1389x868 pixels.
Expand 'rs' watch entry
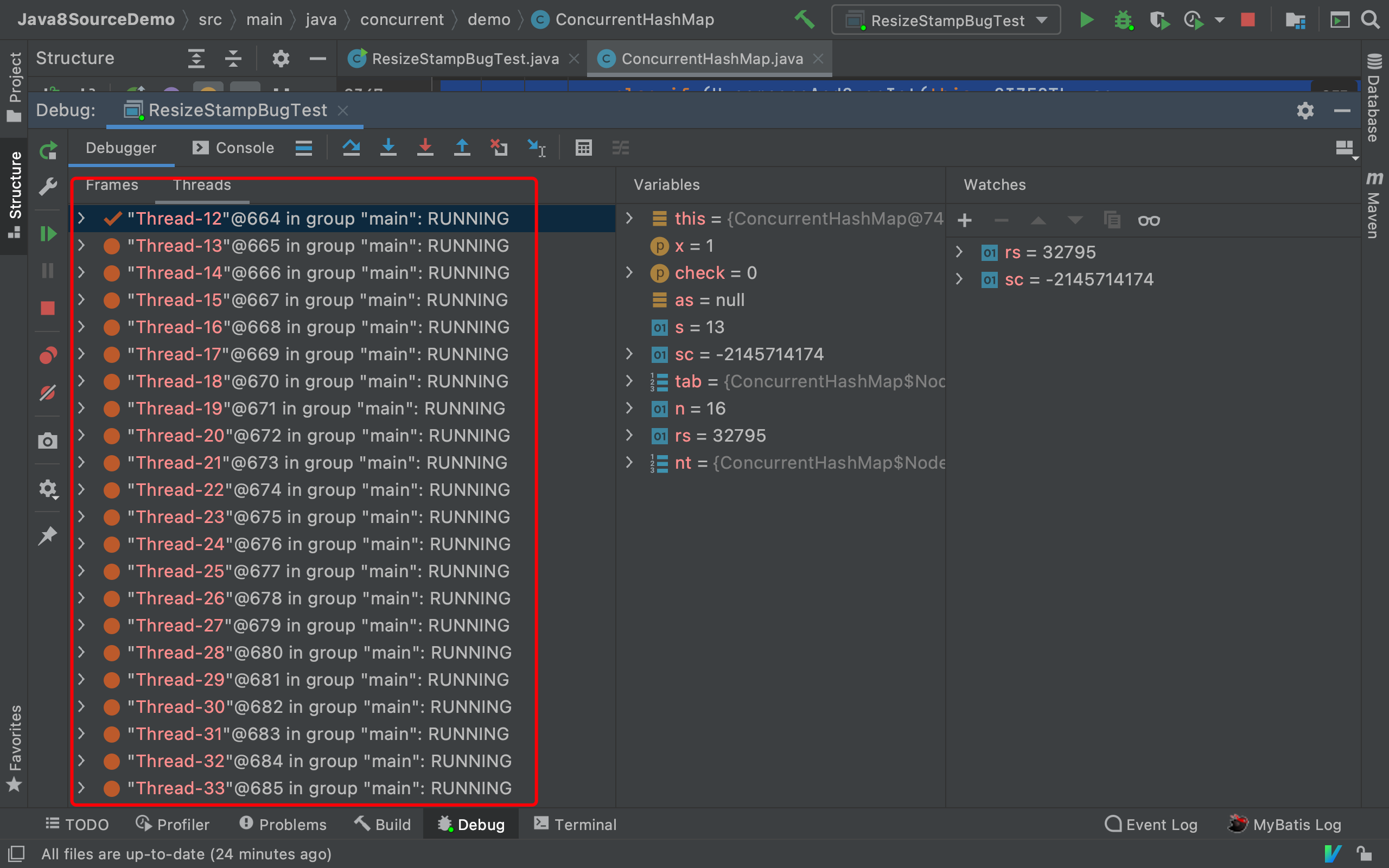point(959,251)
